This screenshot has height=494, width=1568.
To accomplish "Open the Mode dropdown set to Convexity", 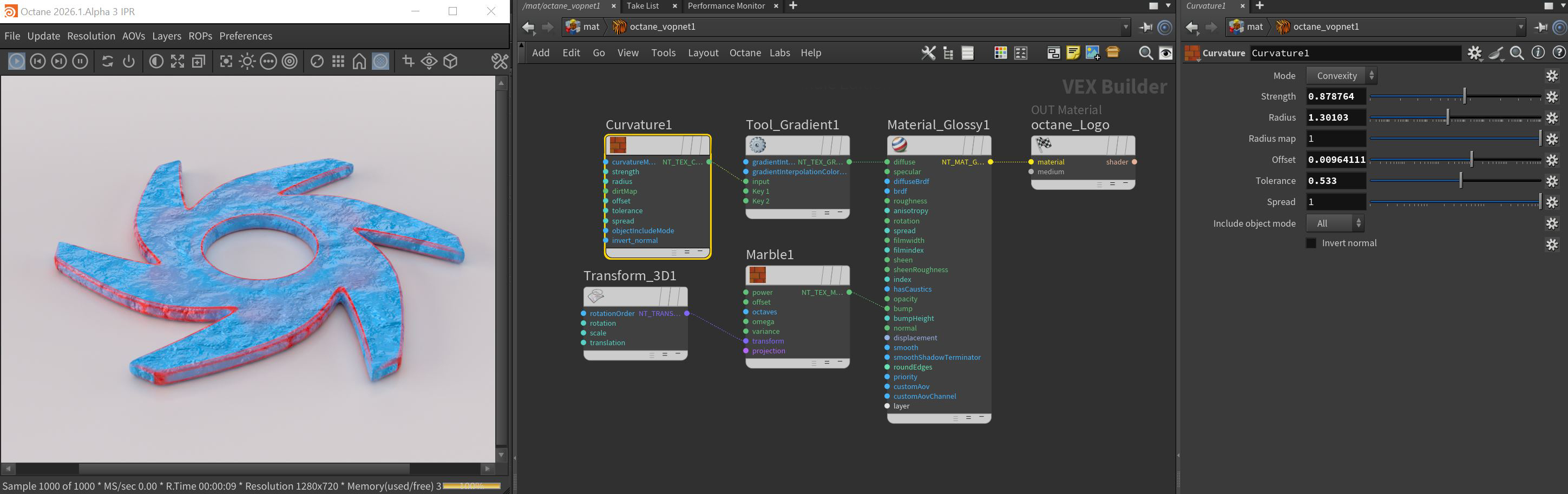I will point(1341,76).
